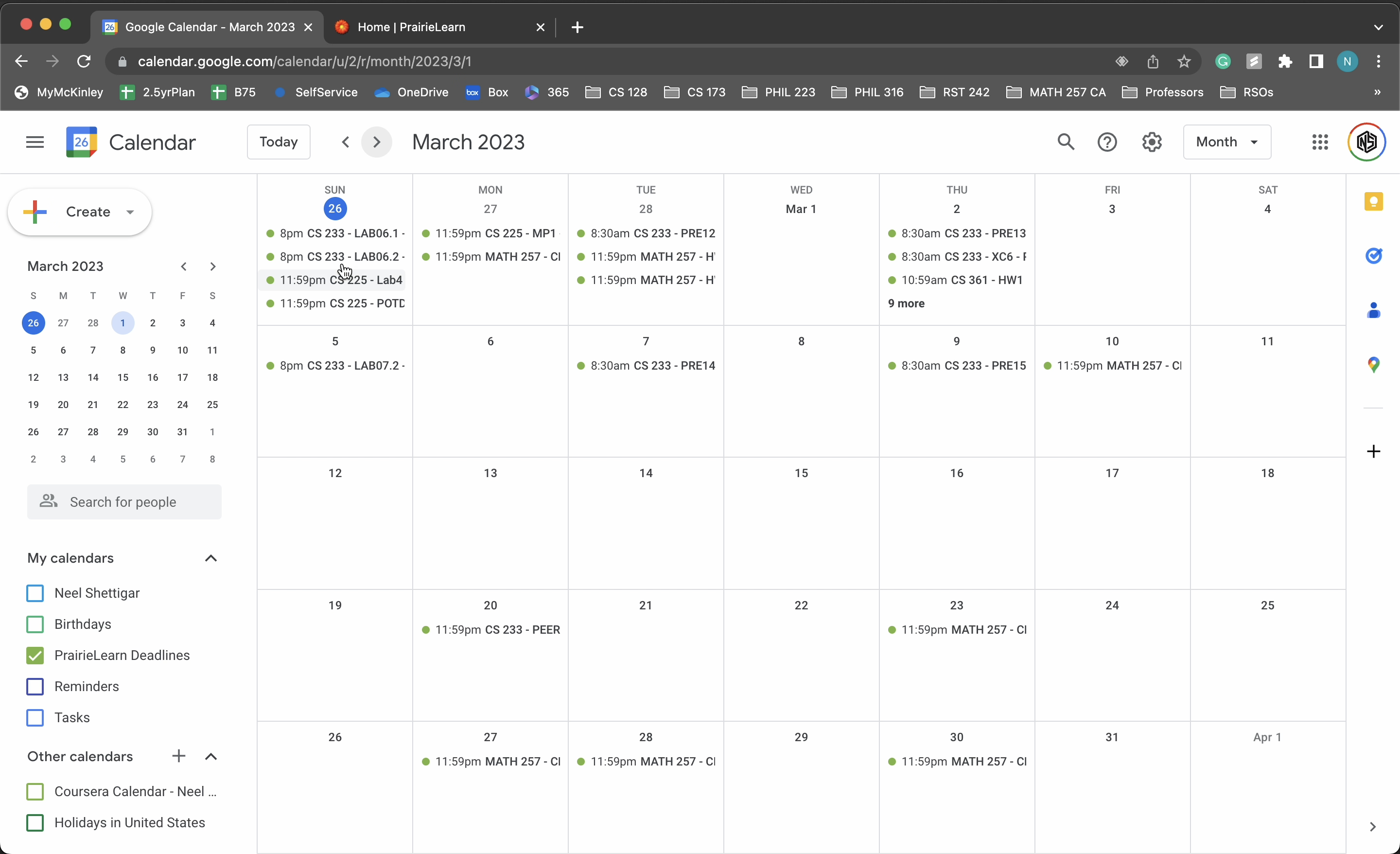Show the 9 more events link
Screen dimensions: 1400x854
(906, 303)
